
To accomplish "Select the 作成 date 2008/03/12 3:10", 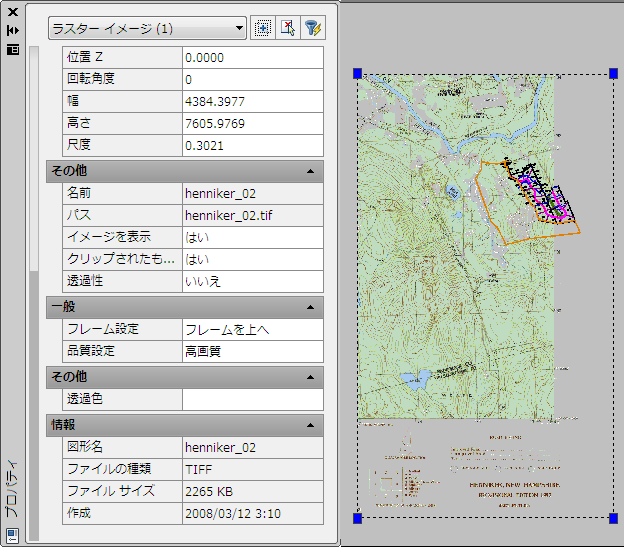I will coord(253,514).
